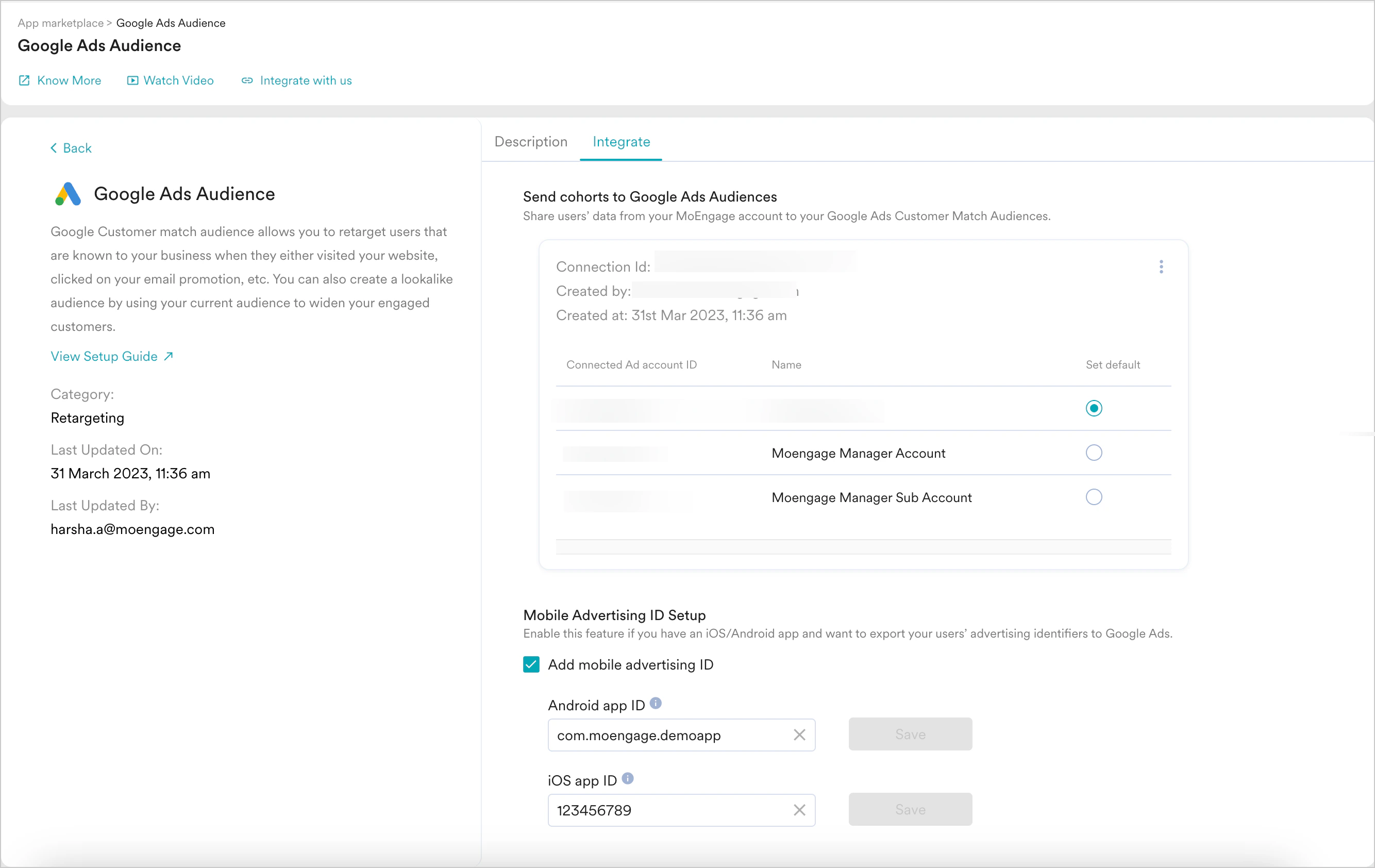1375x868 pixels.
Task: Clear the Android app ID field
Action: (799, 735)
